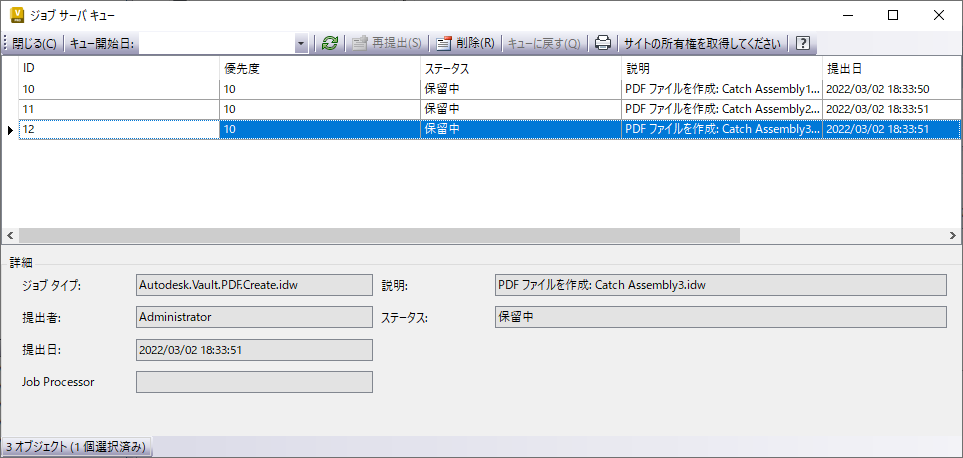Image resolution: width=963 pixels, height=458 pixels.
Task: Click the Vault app icon in title bar
Action: click(x=17, y=15)
